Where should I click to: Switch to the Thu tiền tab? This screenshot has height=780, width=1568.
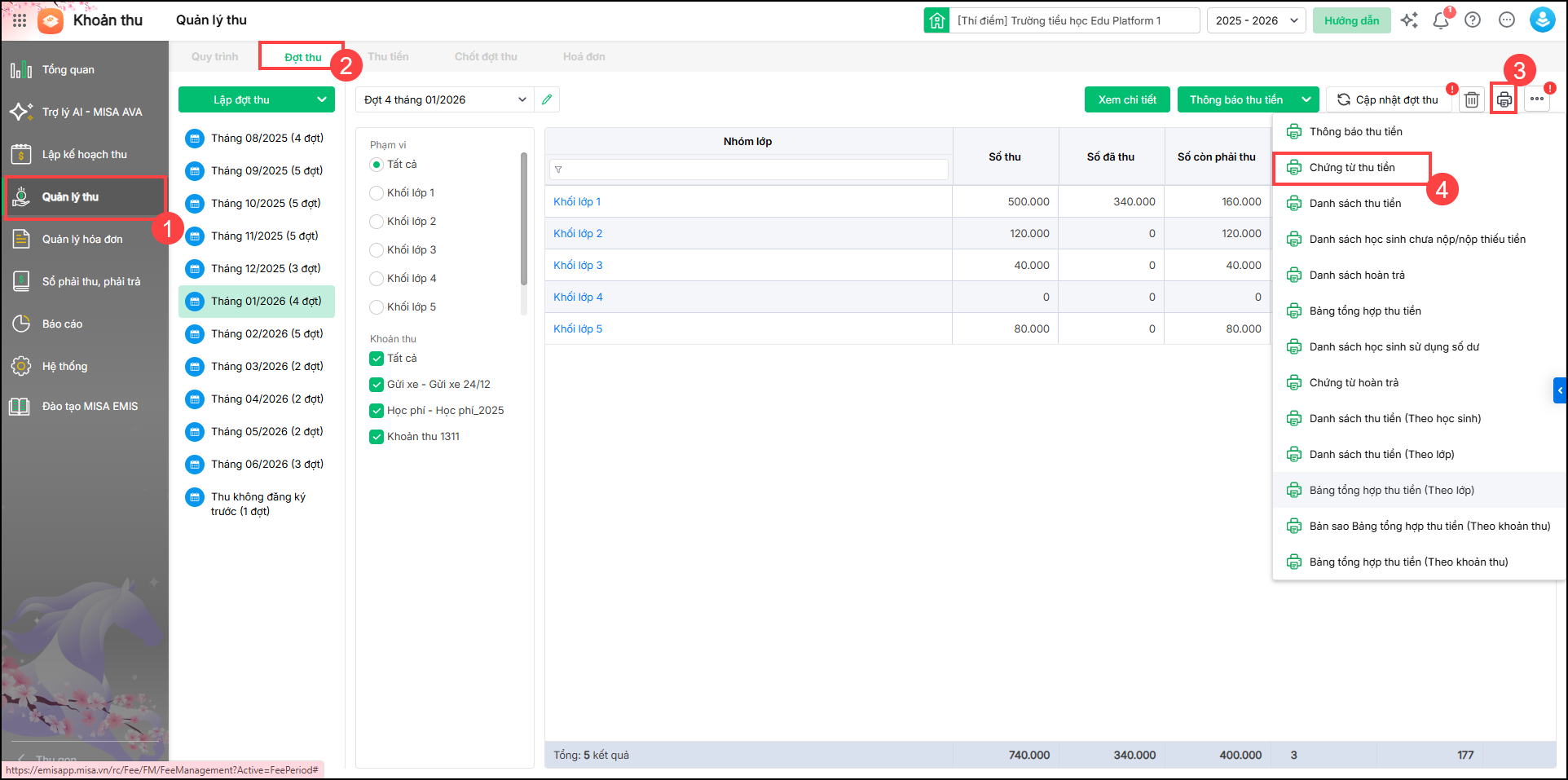pos(388,57)
